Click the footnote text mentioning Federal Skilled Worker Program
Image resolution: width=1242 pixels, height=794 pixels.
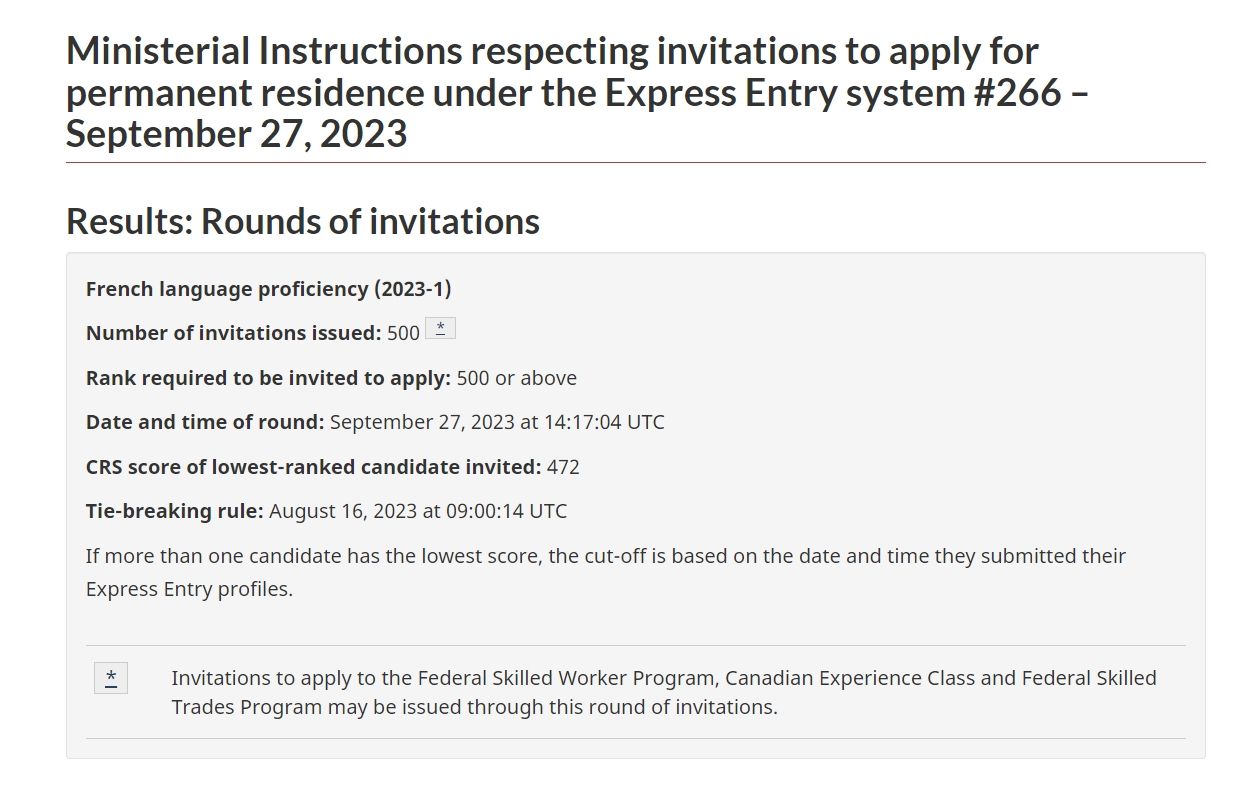(x=664, y=692)
